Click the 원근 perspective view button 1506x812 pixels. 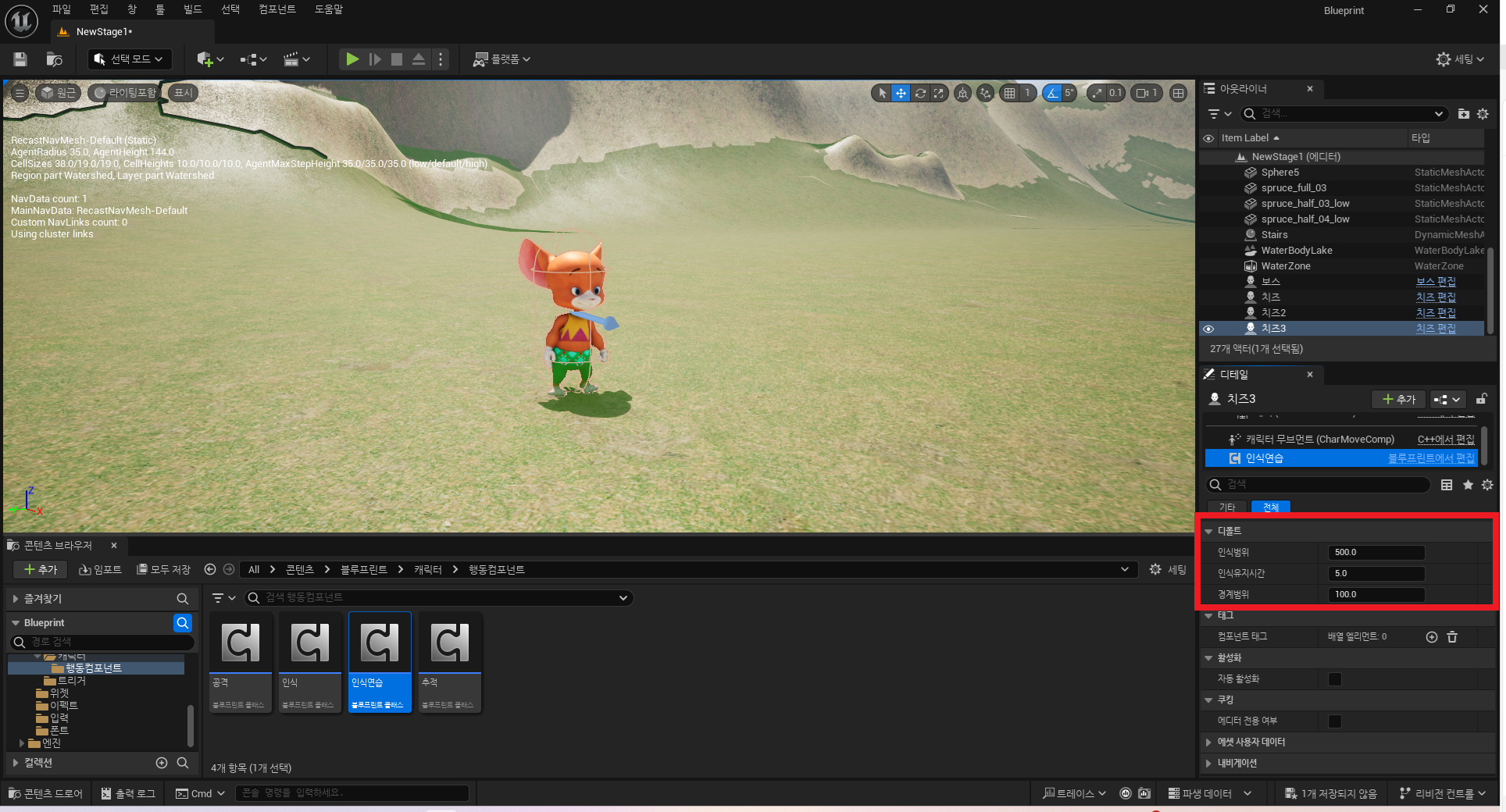(x=59, y=93)
